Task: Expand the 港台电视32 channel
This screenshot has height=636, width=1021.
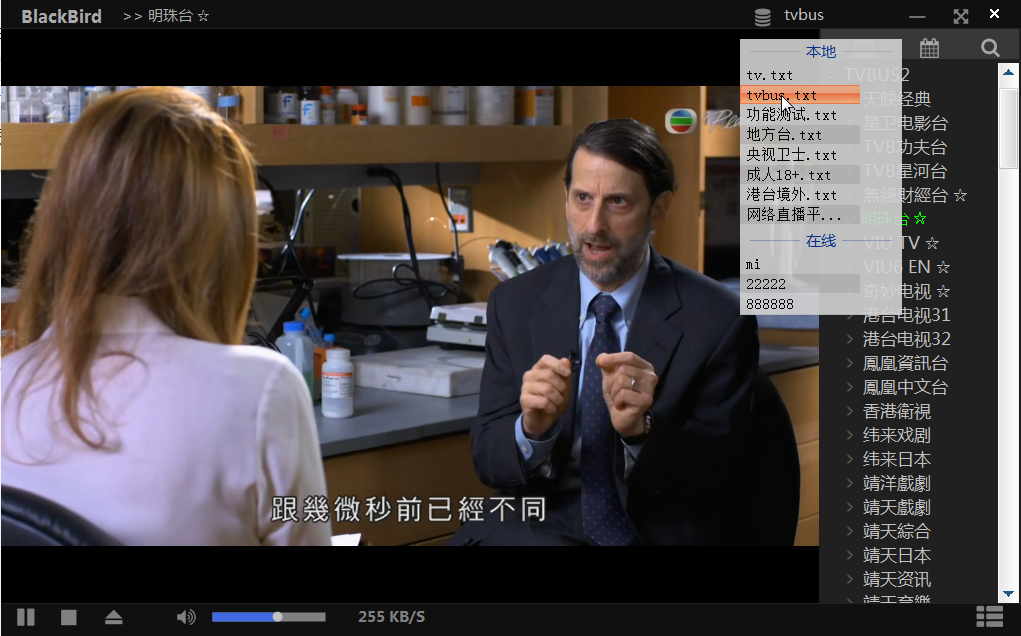Action: coord(850,339)
